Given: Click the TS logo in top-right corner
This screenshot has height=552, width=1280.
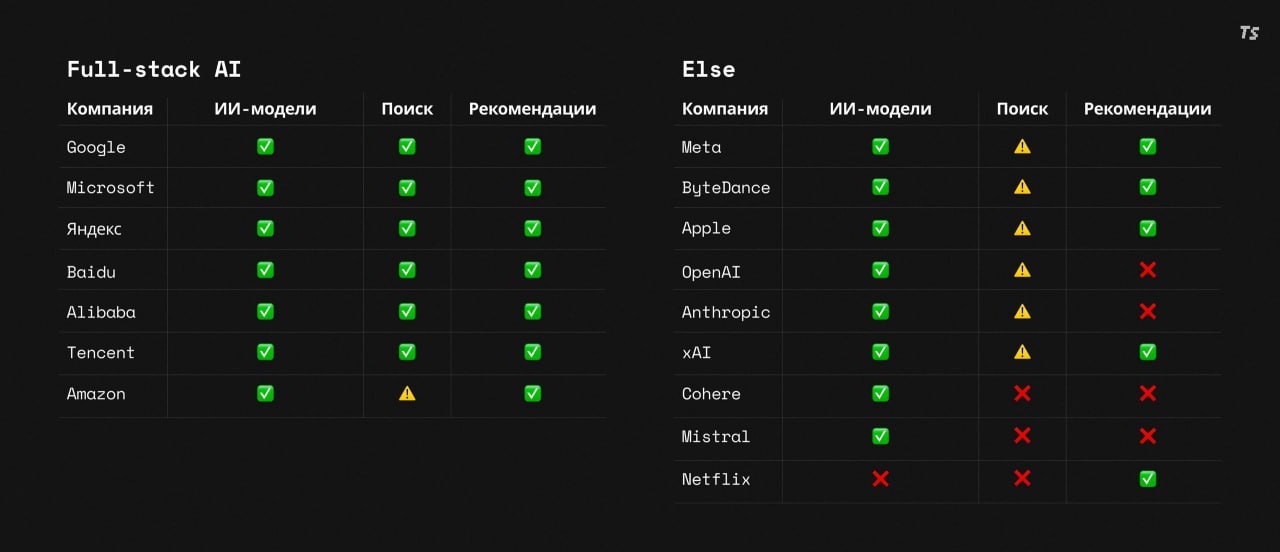Looking at the screenshot, I should tap(1249, 33).
